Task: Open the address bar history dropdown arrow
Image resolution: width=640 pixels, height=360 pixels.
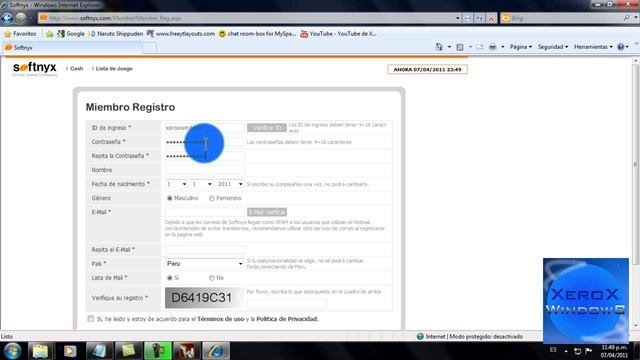Action: pyautogui.click(x=458, y=18)
